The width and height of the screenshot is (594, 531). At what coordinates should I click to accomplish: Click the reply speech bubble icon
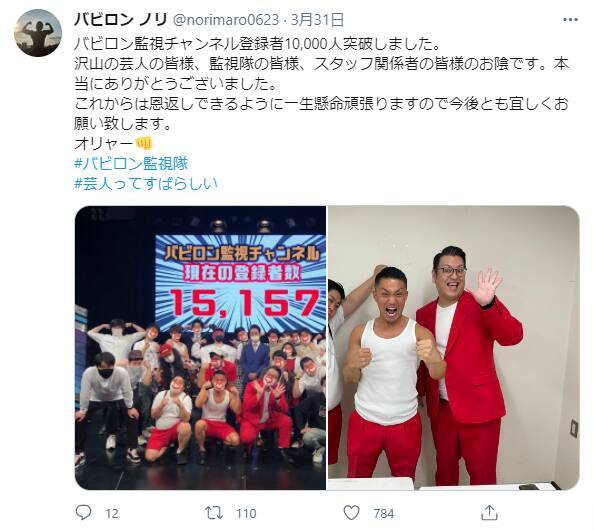pyautogui.click(x=83, y=512)
